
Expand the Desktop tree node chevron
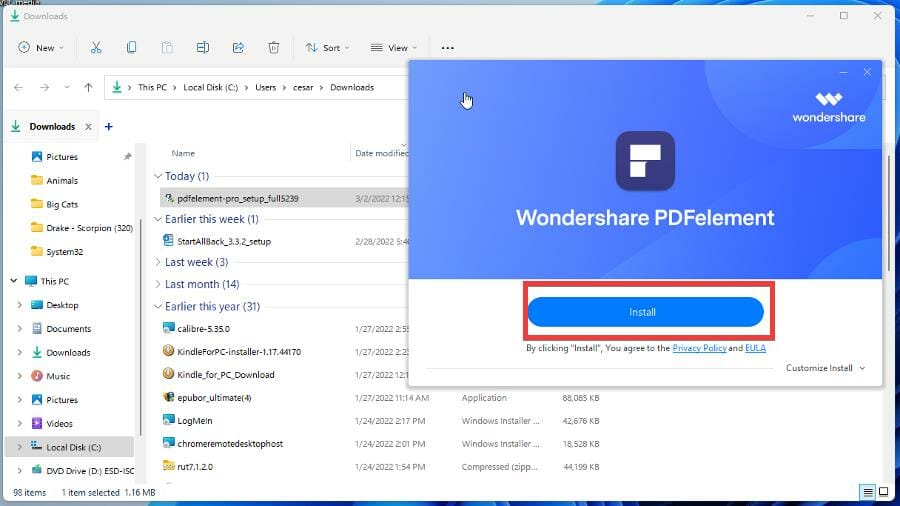(x=20, y=305)
